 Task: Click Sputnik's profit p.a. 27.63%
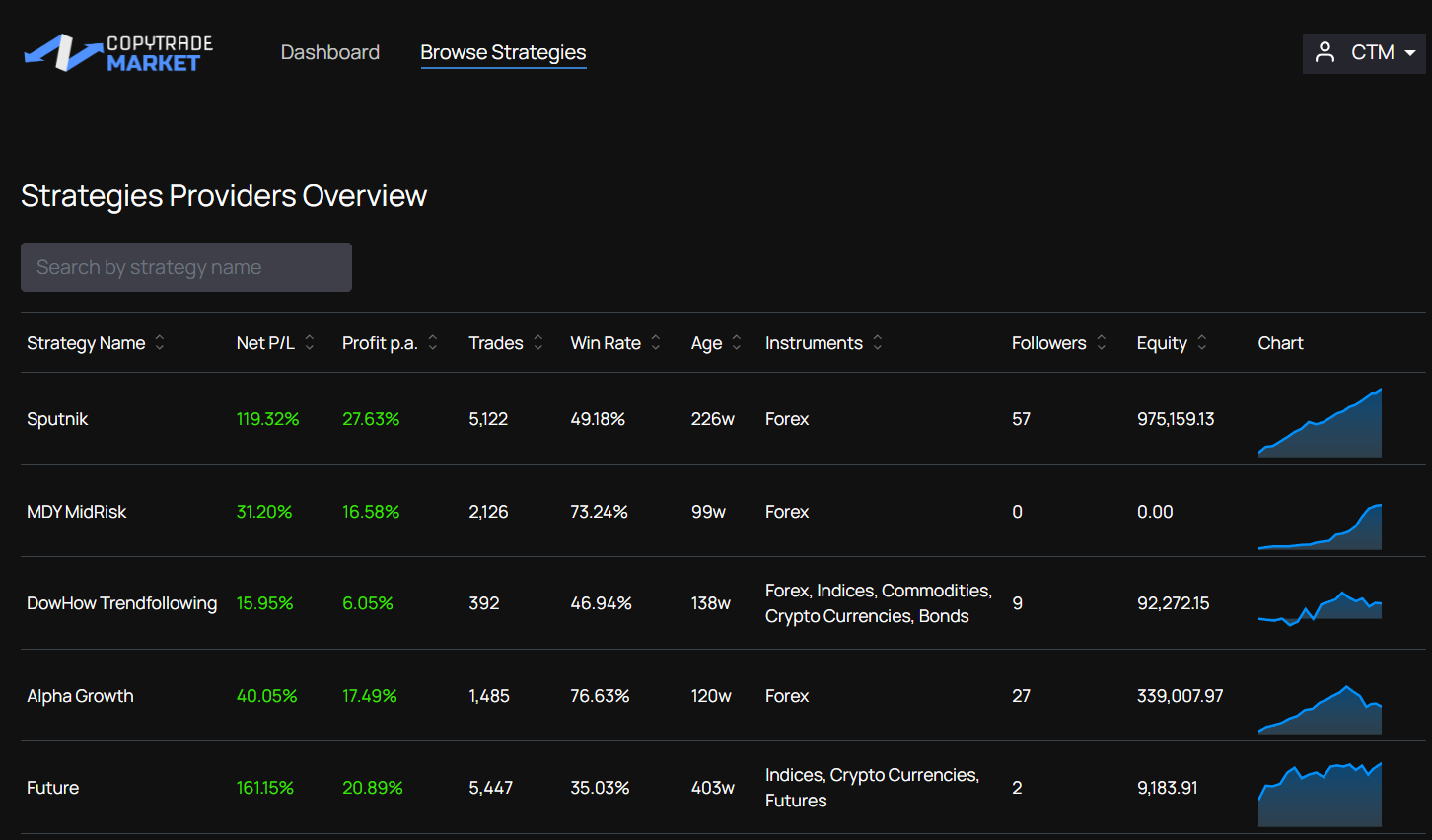click(x=371, y=419)
